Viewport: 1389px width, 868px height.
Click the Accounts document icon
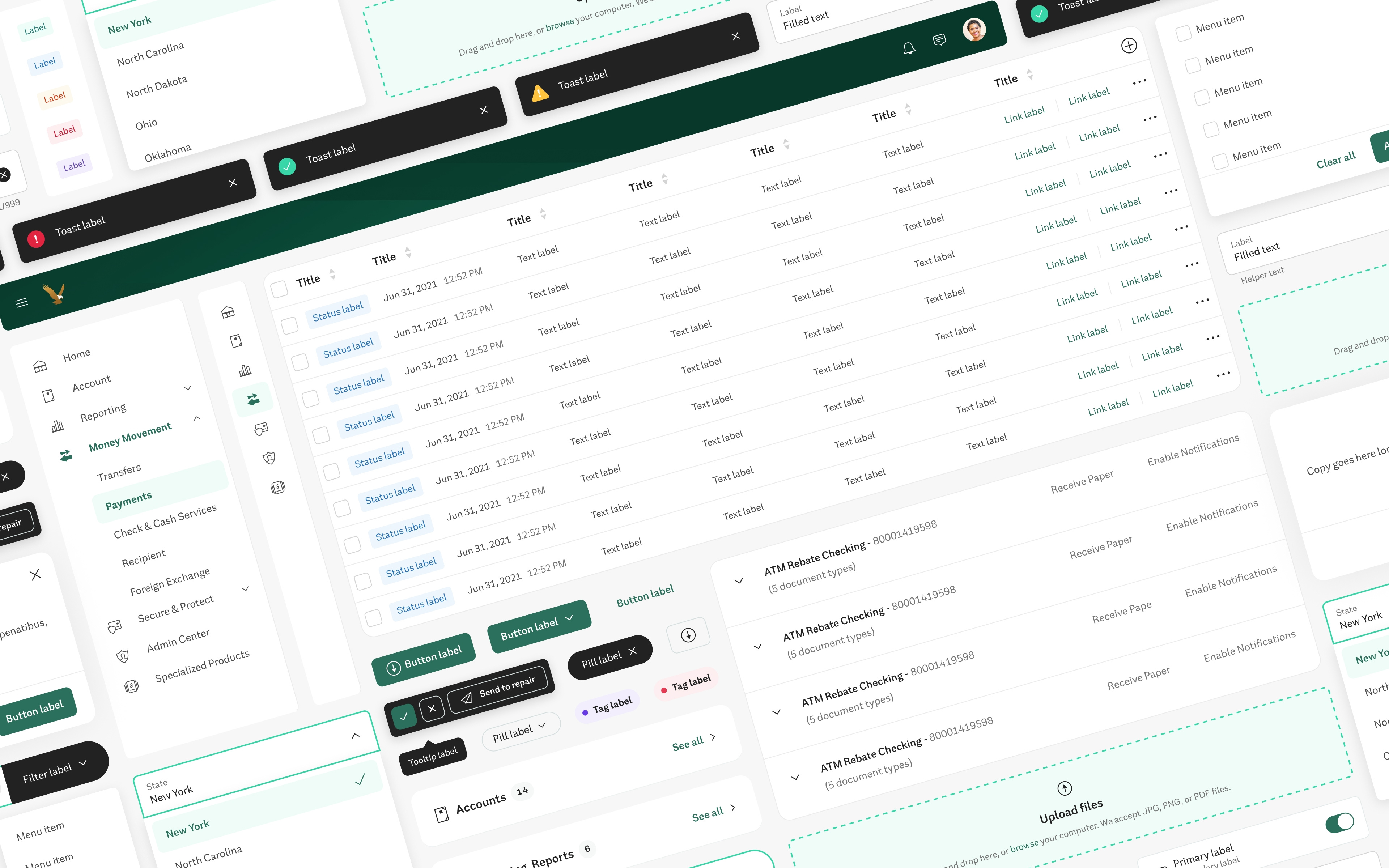pyautogui.click(x=441, y=814)
